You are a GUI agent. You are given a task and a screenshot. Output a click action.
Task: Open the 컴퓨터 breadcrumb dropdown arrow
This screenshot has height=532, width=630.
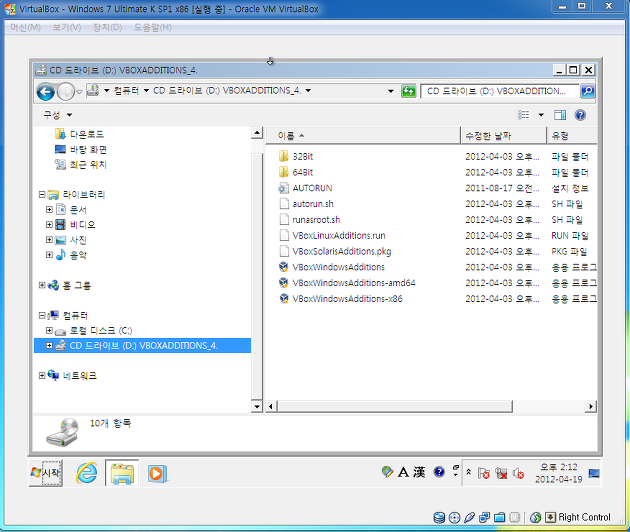(146, 90)
